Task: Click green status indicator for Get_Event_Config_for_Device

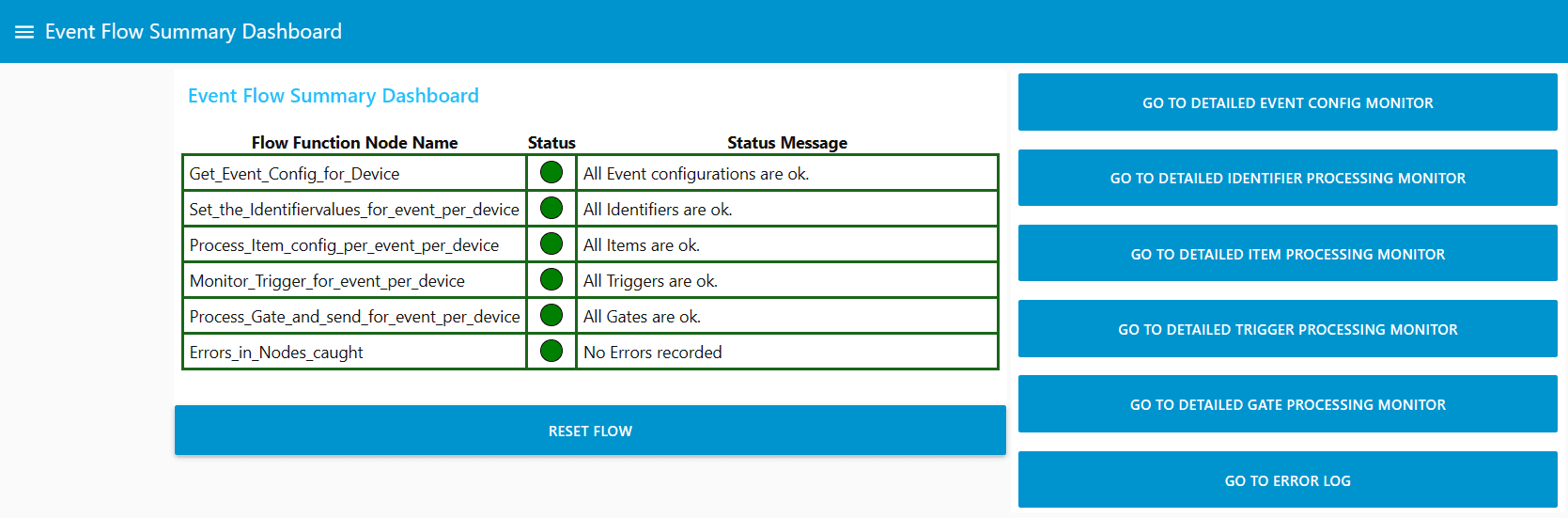Action: click(x=551, y=172)
